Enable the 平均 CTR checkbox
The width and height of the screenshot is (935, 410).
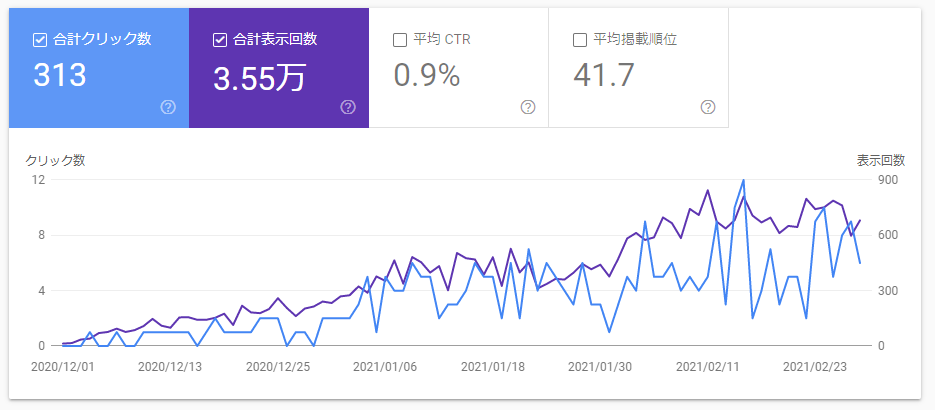click(x=400, y=40)
